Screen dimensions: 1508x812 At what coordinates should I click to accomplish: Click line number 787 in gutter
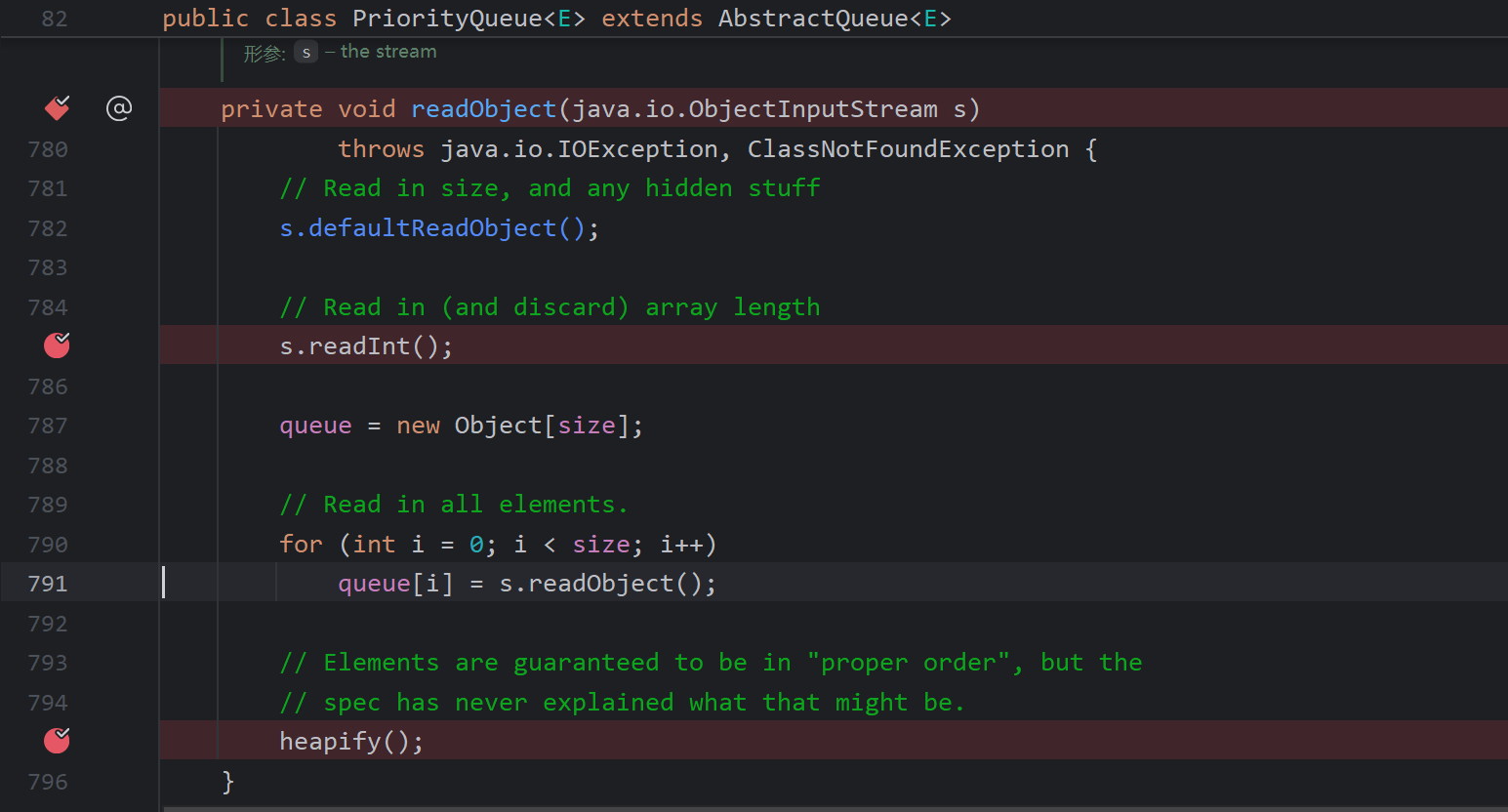pyautogui.click(x=48, y=426)
